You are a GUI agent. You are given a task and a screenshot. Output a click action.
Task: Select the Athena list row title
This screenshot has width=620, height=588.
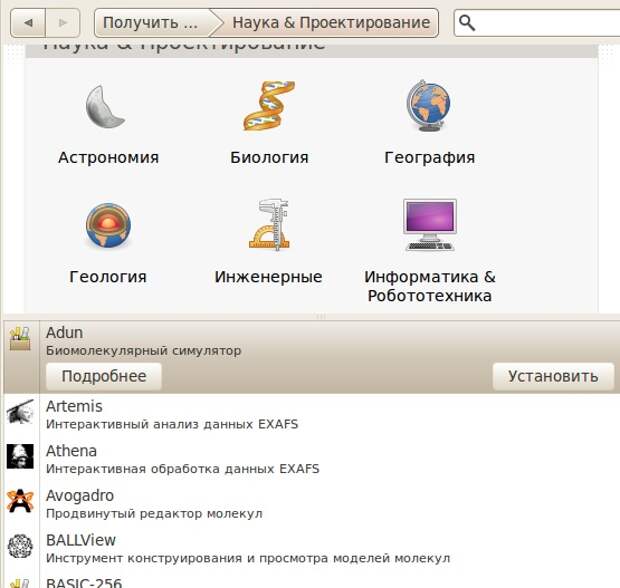pyautogui.click(x=72, y=451)
